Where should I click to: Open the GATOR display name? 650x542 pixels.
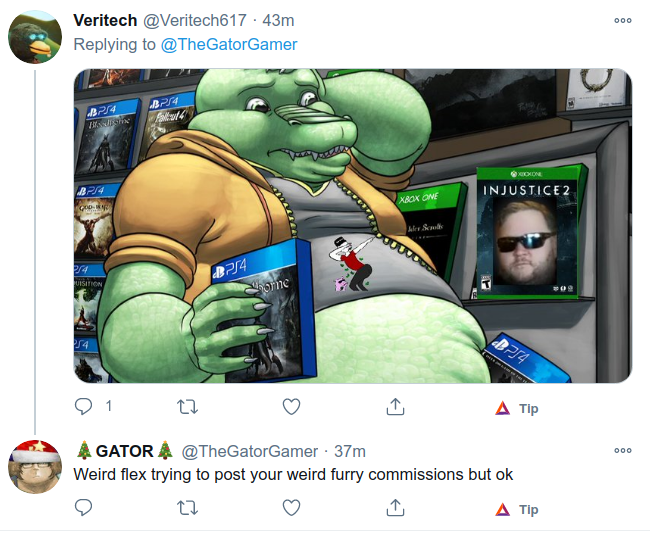click(125, 451)
